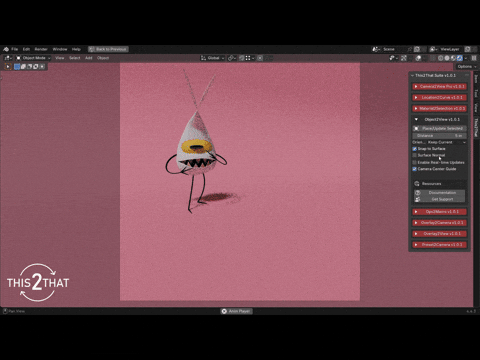480x360 pixels.
Task: Click the Documentation button
Action: pos(439,193)
